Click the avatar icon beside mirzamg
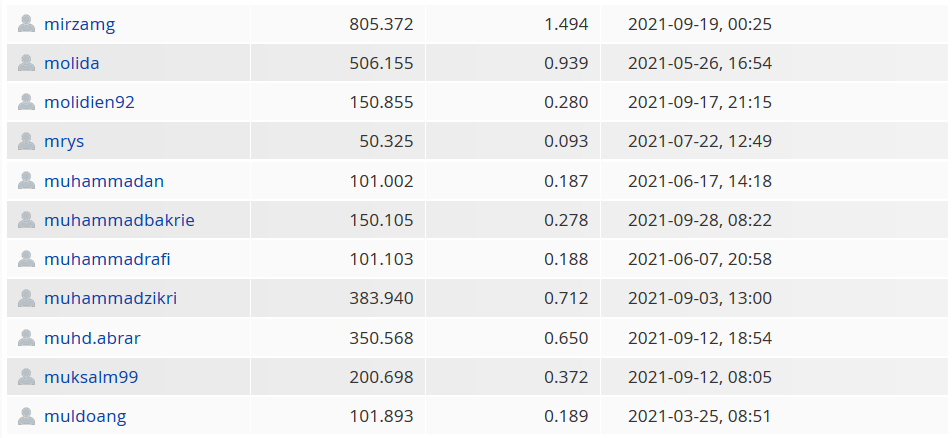952x438 pixels. click(26, 24)
